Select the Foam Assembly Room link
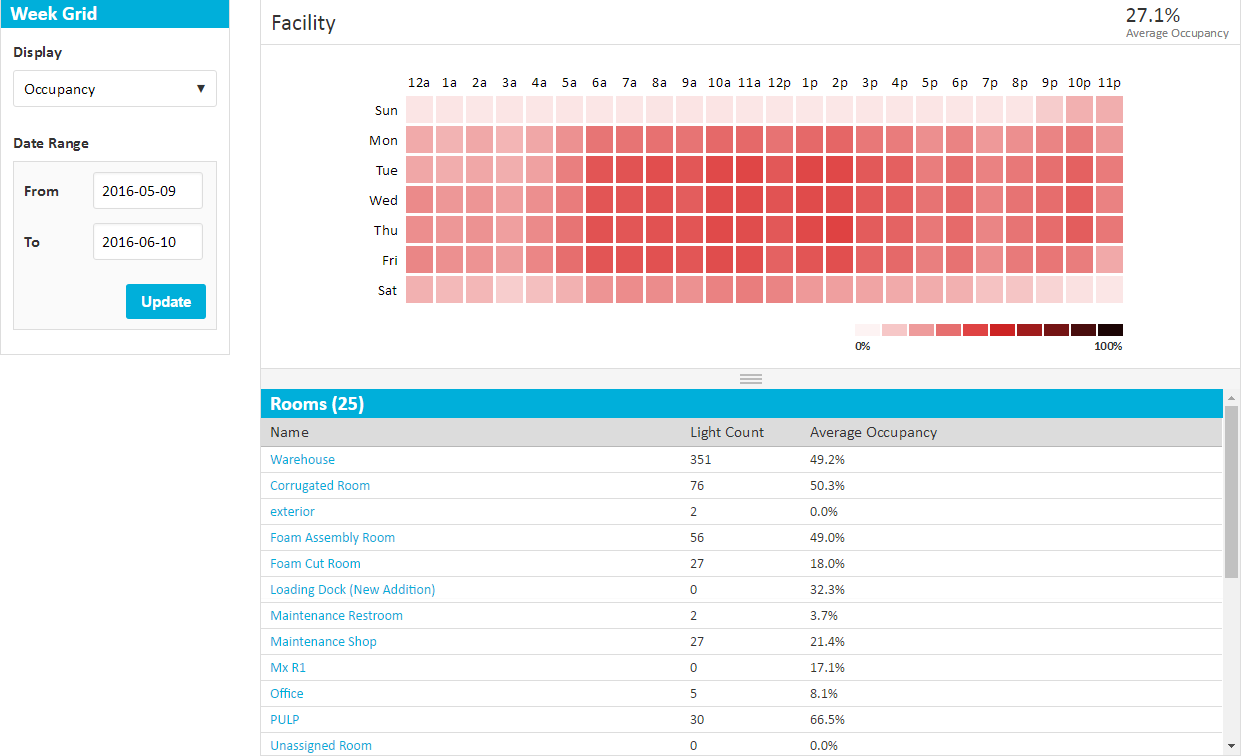 tap(332, 538)
